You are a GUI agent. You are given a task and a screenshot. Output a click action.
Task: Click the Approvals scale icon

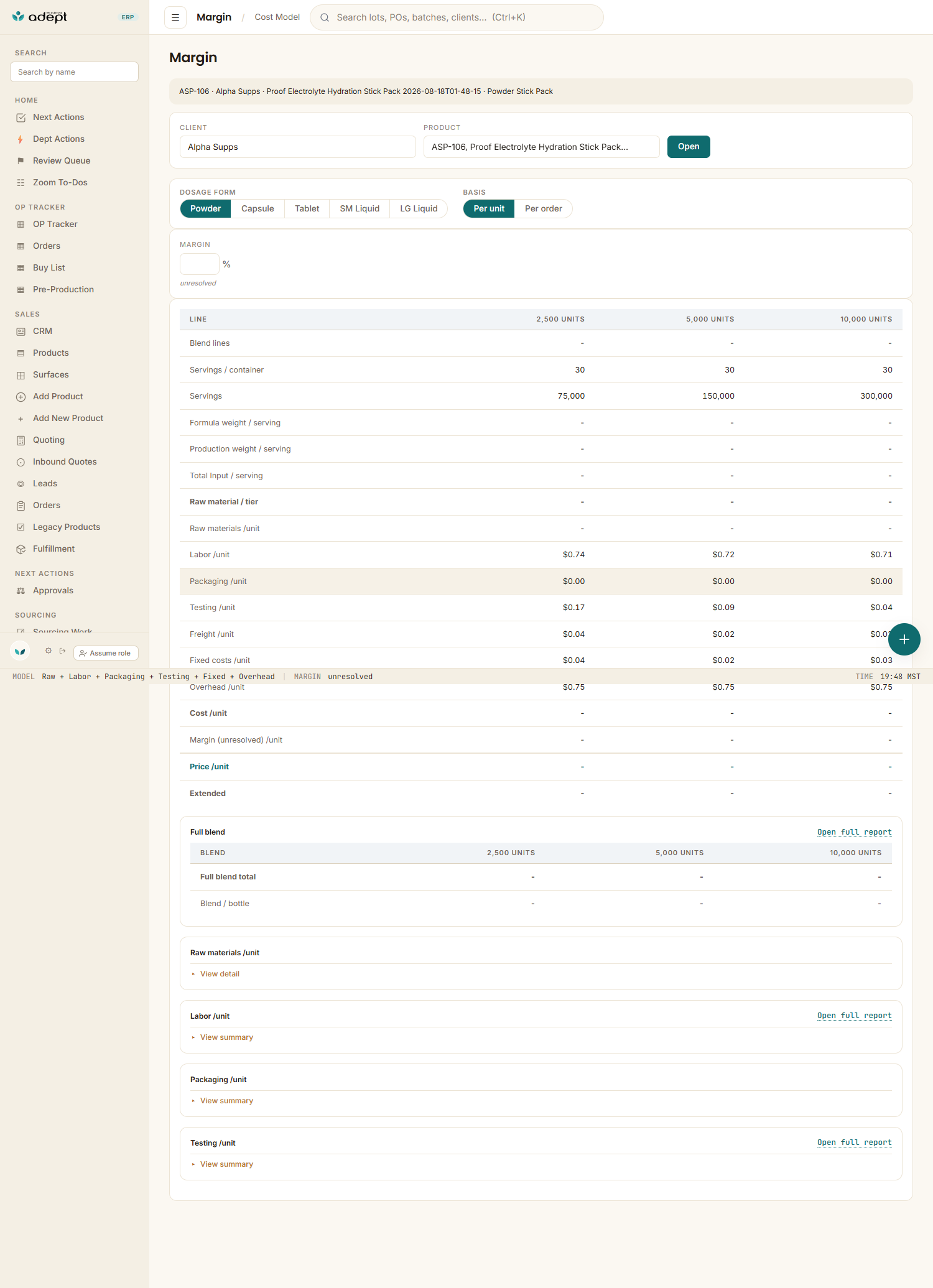[x=21, y=591]
